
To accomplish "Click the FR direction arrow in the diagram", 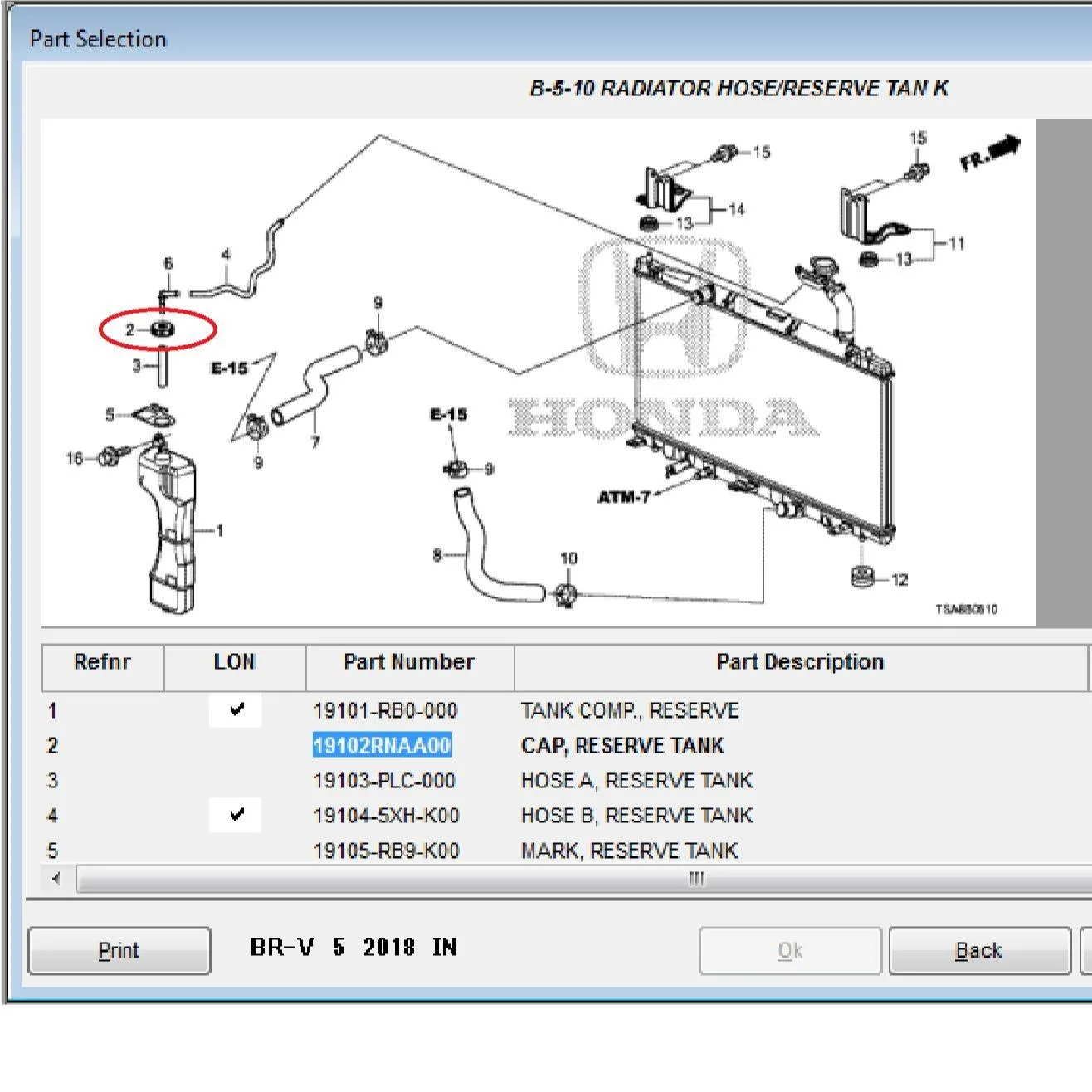I will (x=990, y=153).
